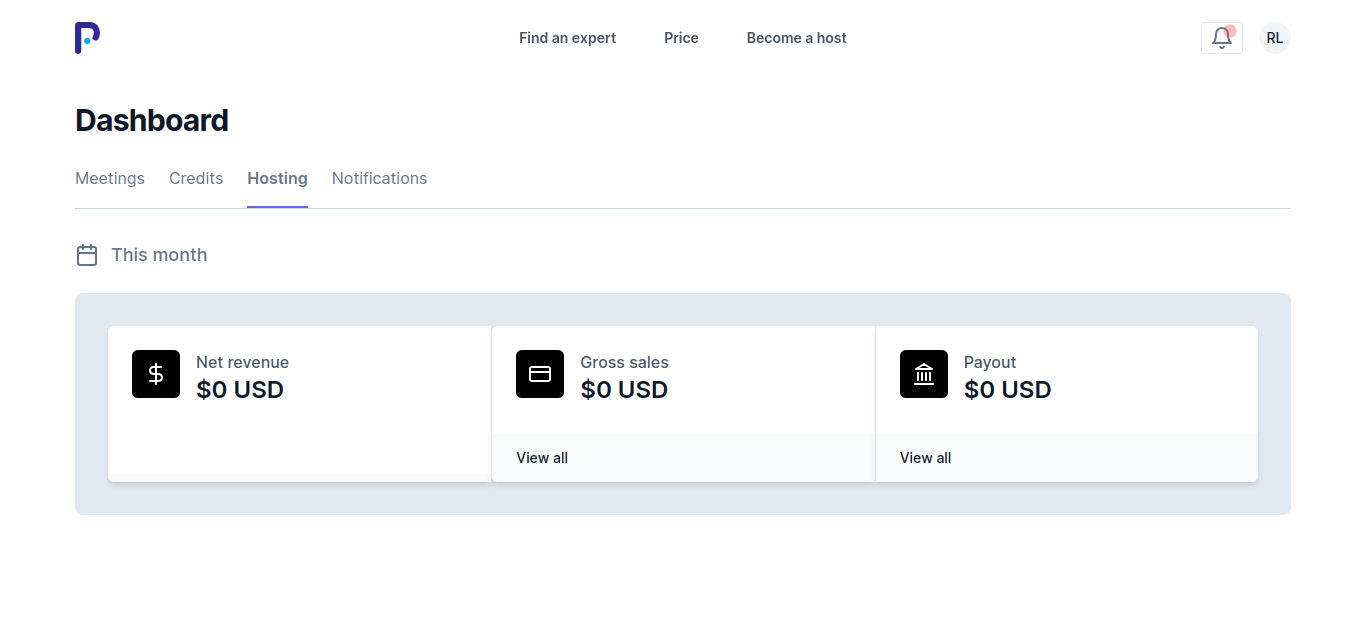This screenshot has width=1365, height=628.
Task: Click the Gross sales $0 USD amount
Action: pos(624,390)
